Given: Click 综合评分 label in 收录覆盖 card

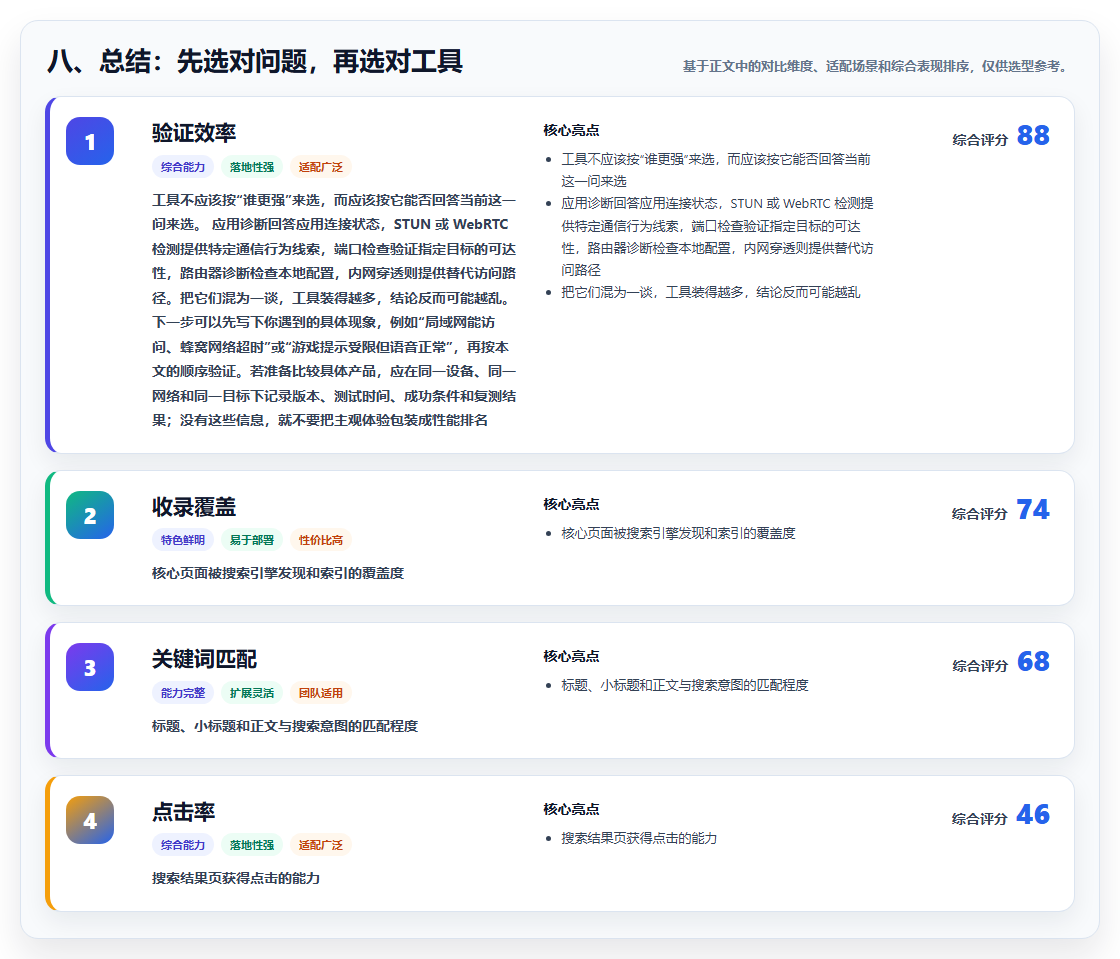Looking at the screenshot, I should click(x=980, y=513).
